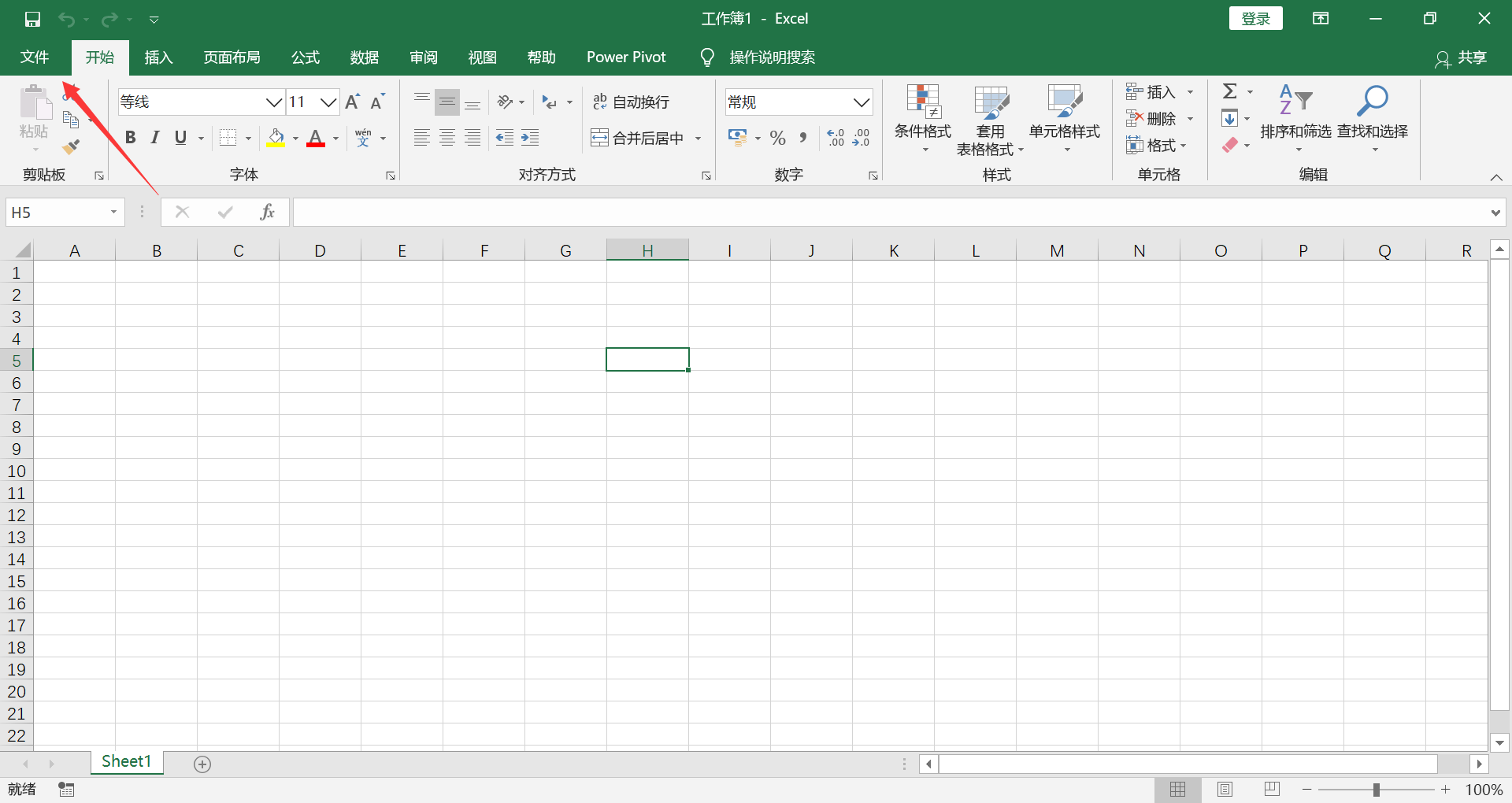Open the font size 11 dropdown
Screen dimensions: 1512x803
[329, 102]
